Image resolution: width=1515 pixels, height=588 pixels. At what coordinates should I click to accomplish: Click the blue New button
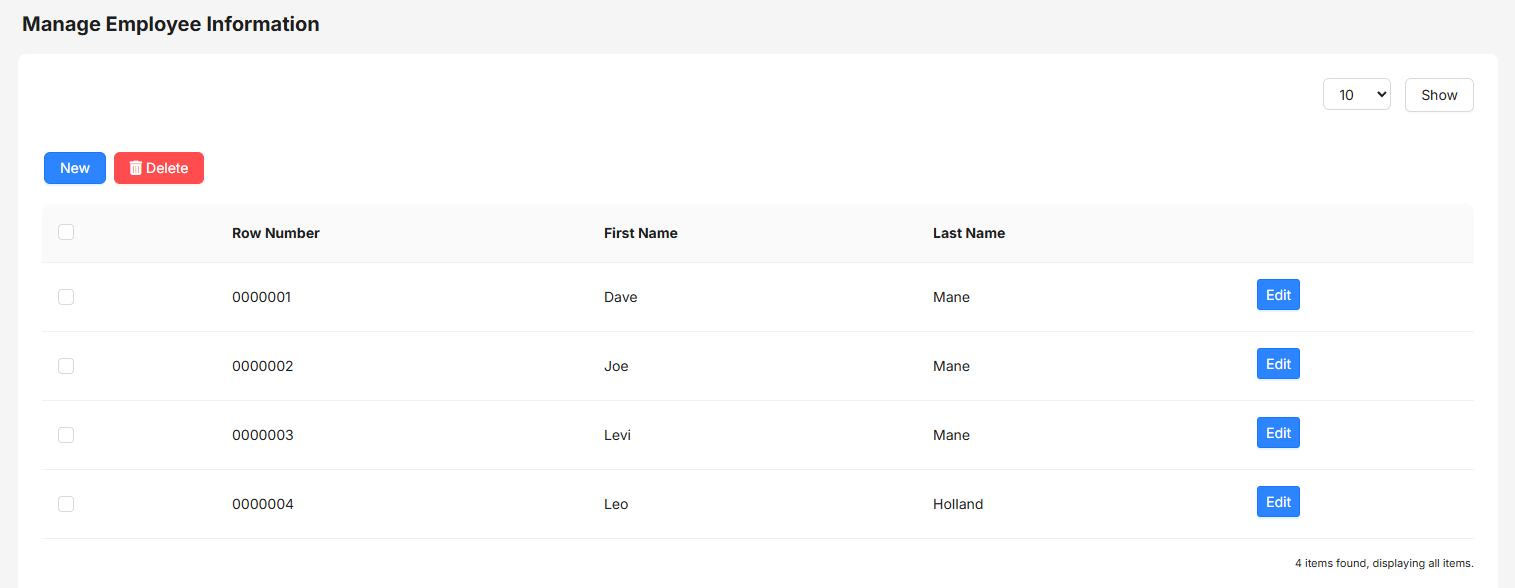[75, 168]
